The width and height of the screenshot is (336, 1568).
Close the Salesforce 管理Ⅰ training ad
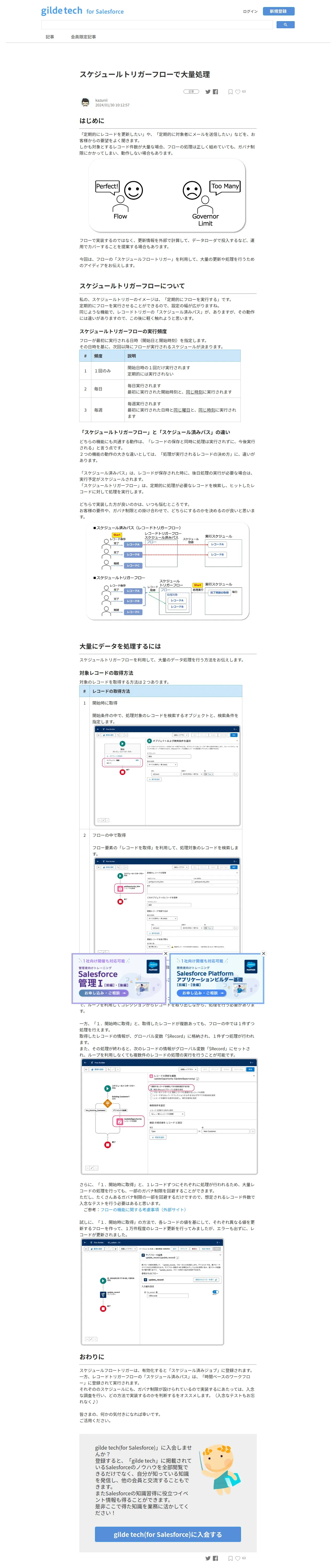tap(165, 953)
